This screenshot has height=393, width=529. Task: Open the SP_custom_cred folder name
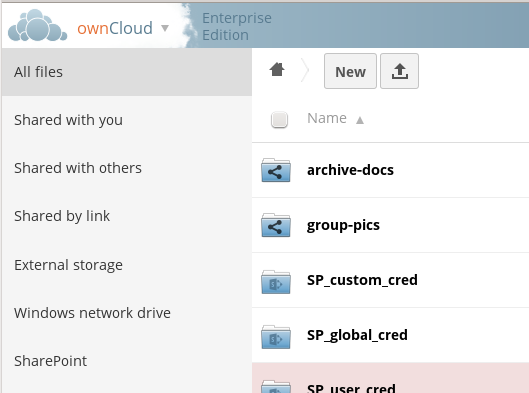point(362,280)
